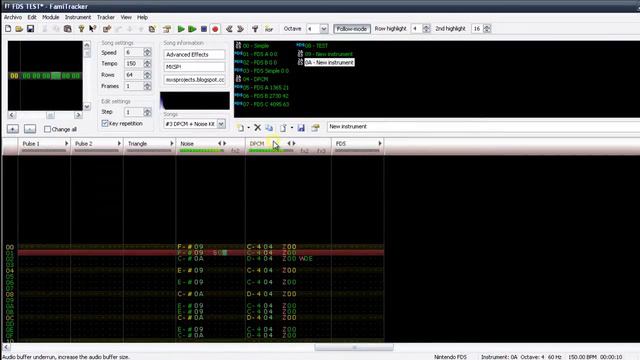Expand Pulse 1 channel effect columns
This screenshot has height=360, width=640.
[x=67, y=144]
